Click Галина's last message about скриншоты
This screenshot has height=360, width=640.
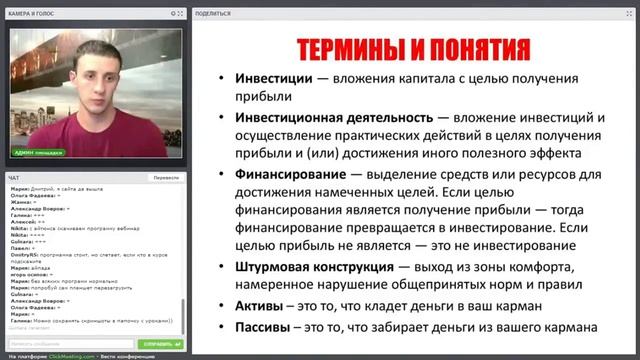92,321
